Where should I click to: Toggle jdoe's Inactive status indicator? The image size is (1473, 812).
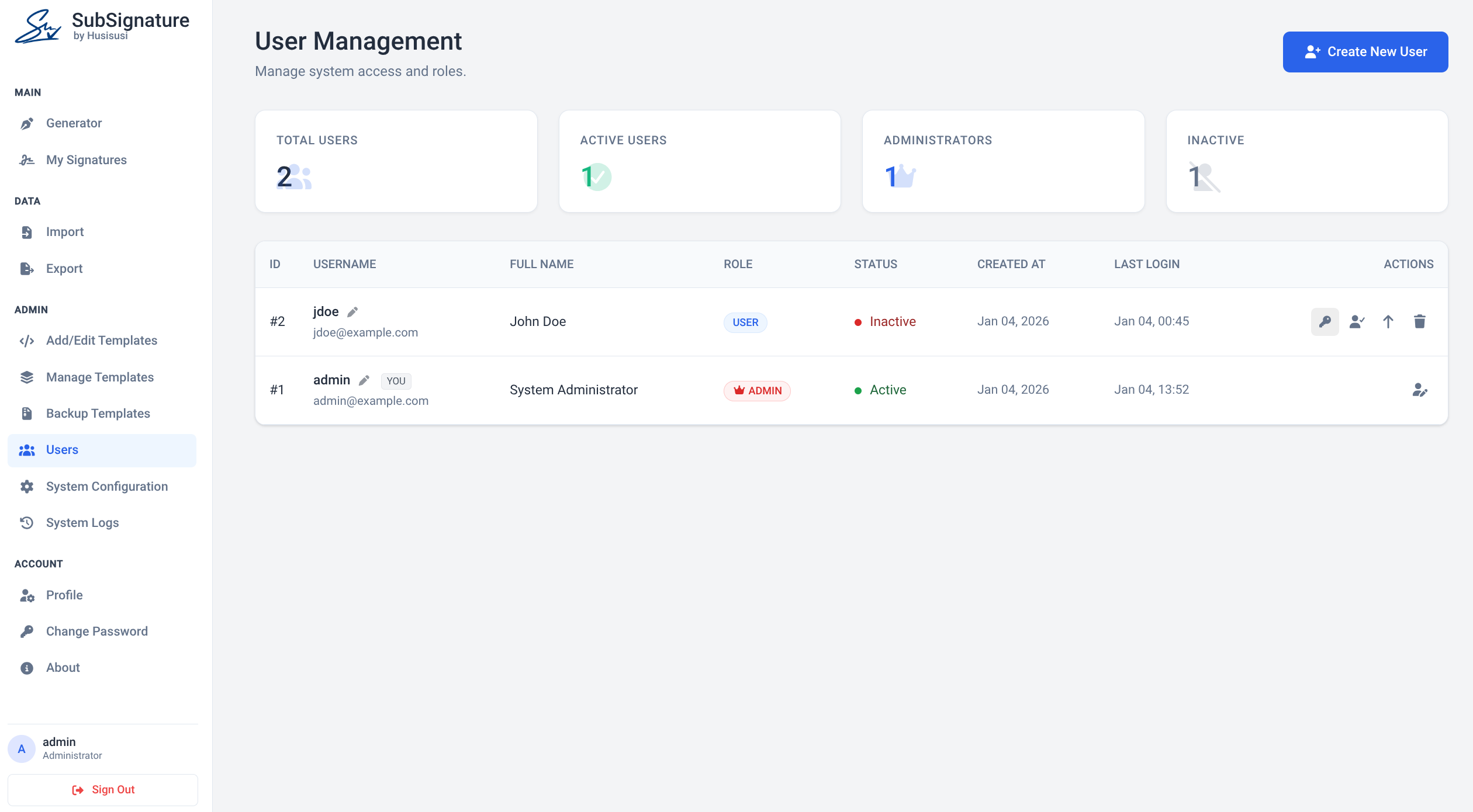[858, 321]
